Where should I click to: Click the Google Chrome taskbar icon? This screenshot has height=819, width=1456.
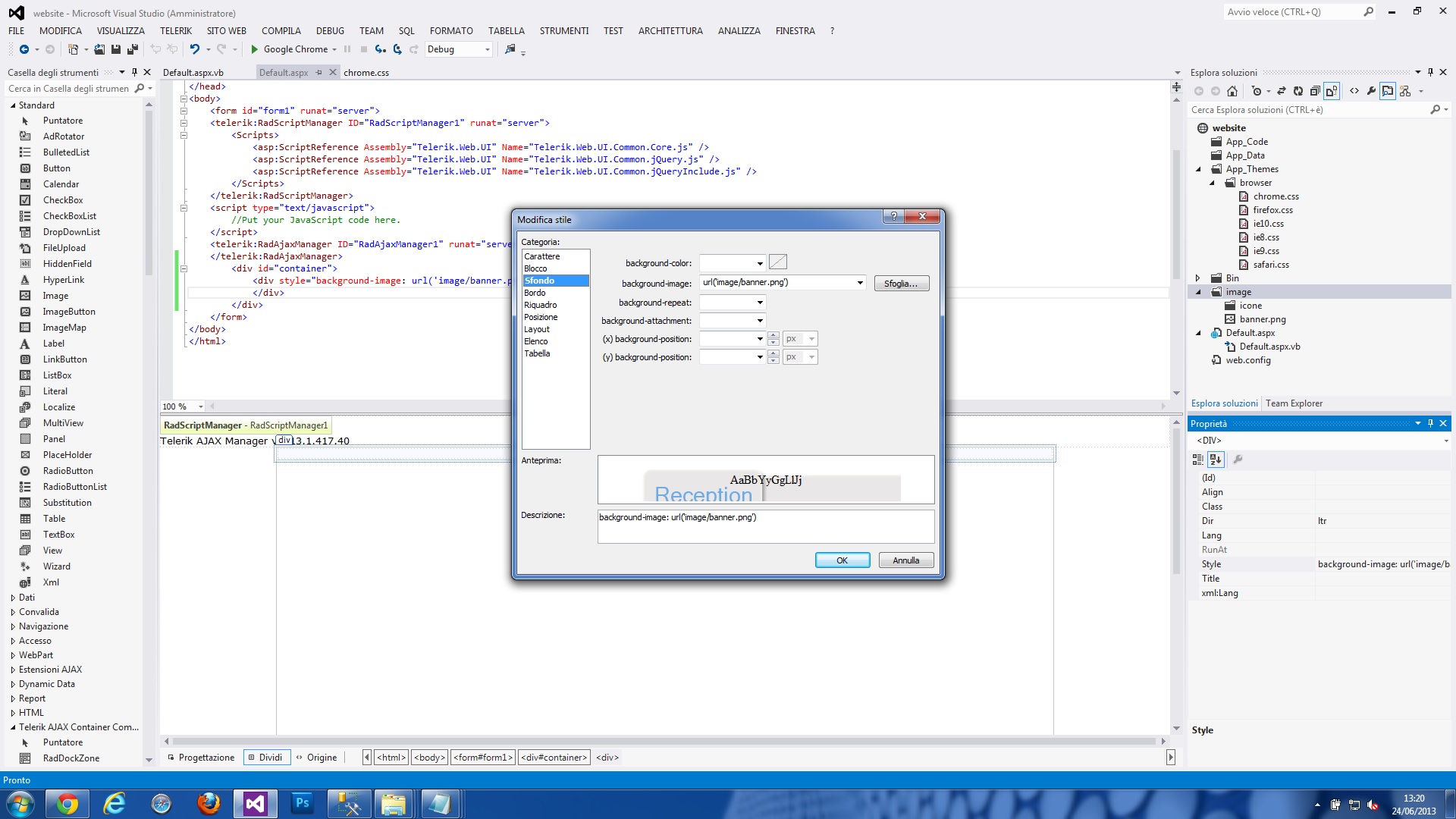[67, 804]
